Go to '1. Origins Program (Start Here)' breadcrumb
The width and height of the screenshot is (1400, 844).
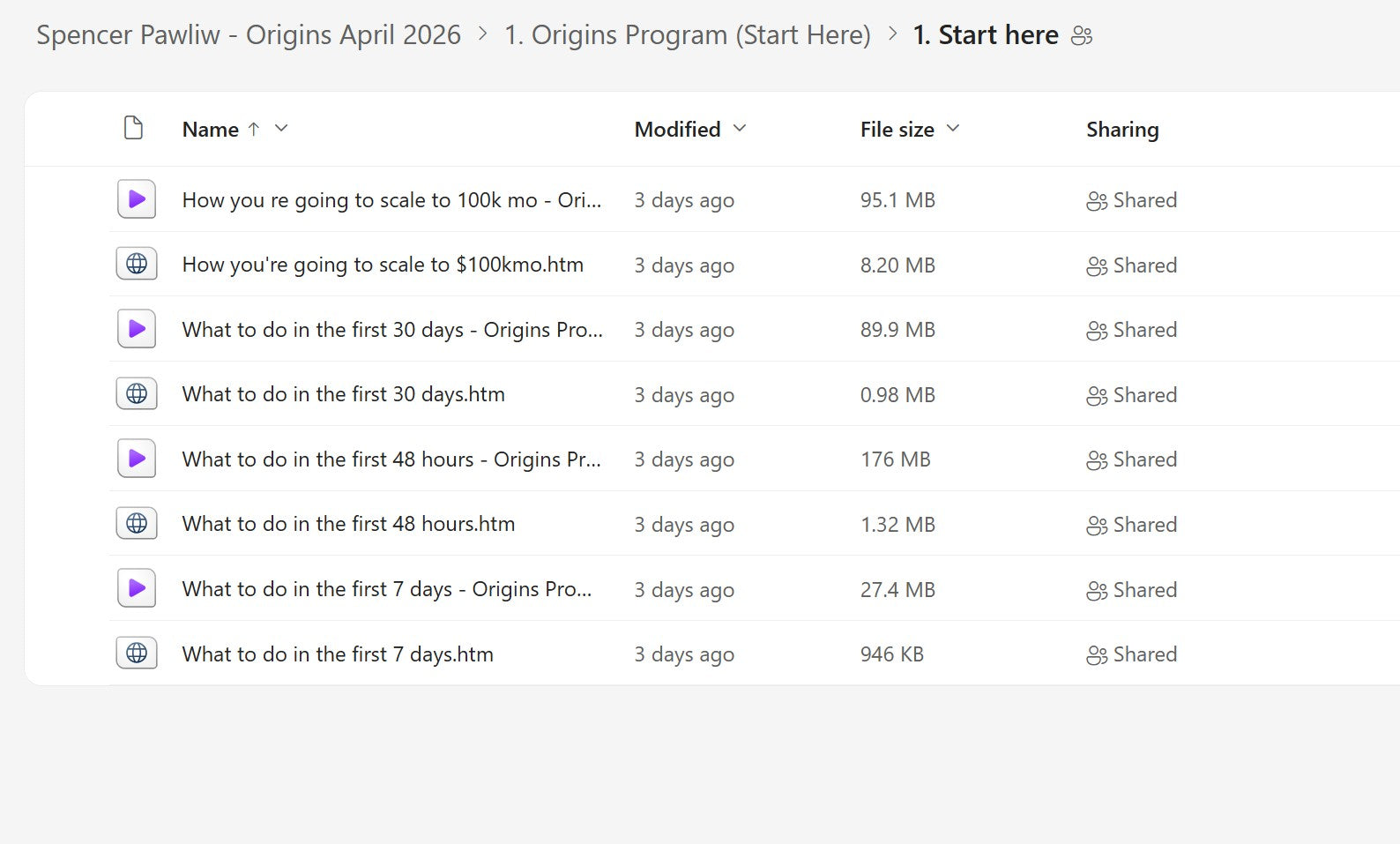pyautogui.click(x=687, y=35)
